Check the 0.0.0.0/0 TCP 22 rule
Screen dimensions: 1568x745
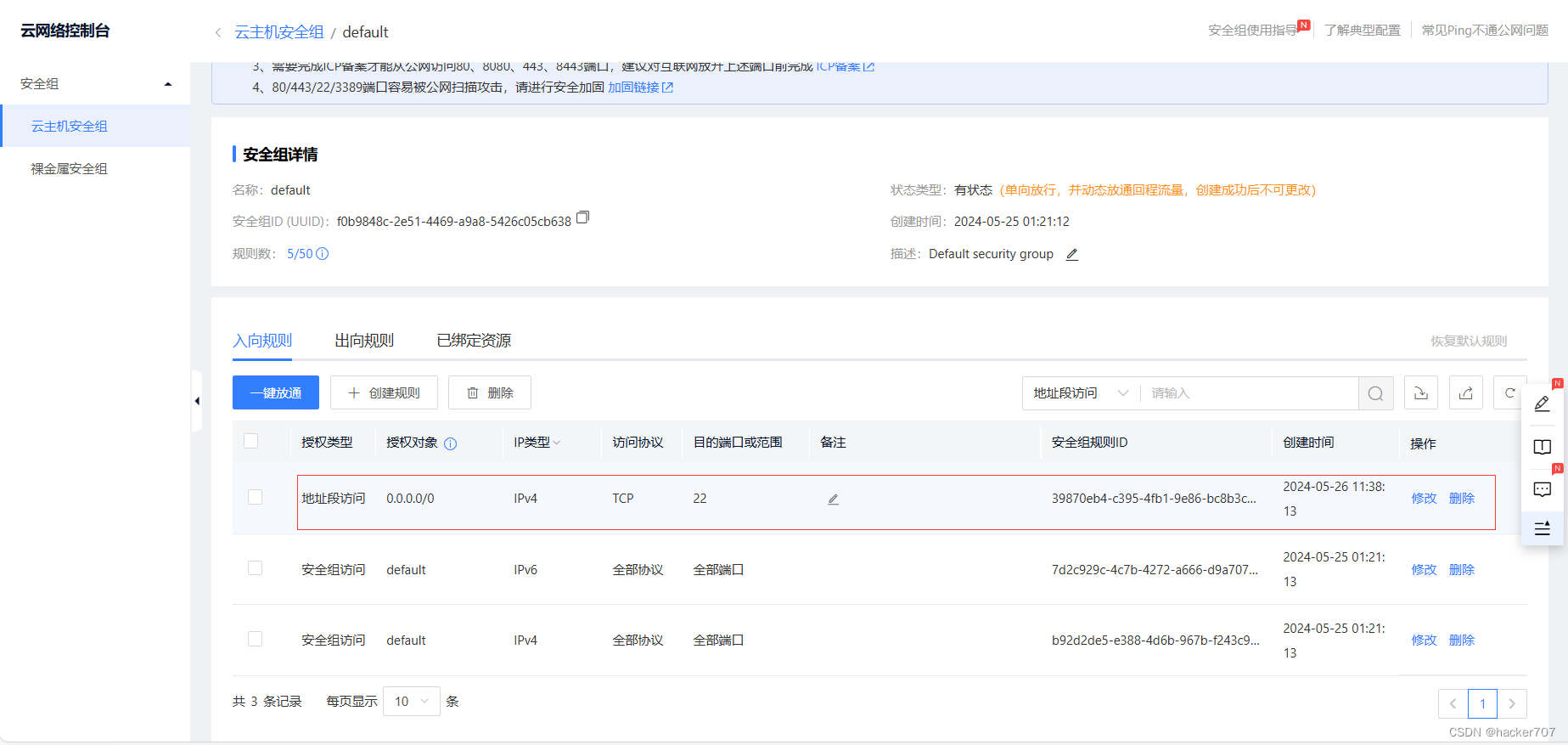(255, 497)
